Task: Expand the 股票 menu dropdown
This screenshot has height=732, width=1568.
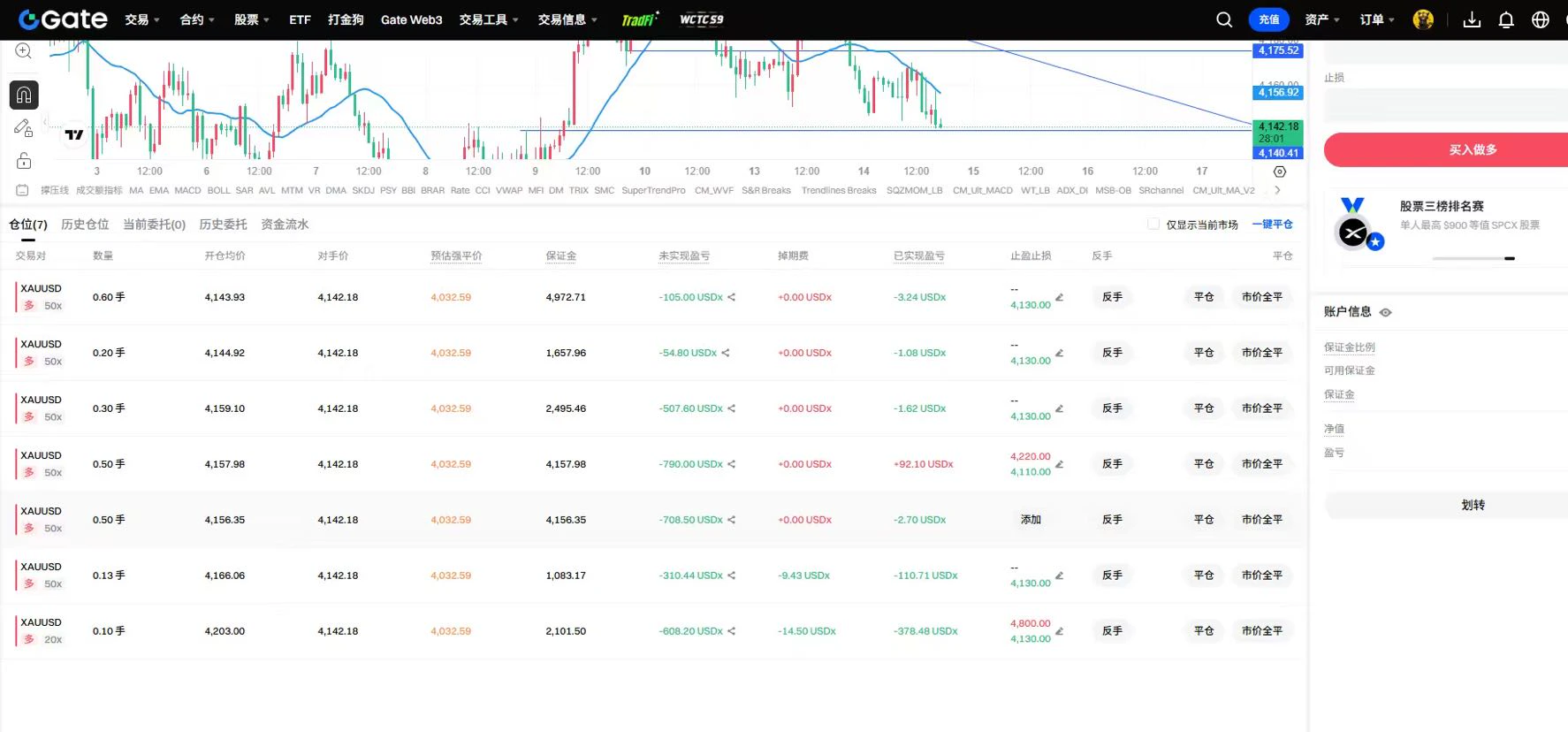Action: click(252, 19)
